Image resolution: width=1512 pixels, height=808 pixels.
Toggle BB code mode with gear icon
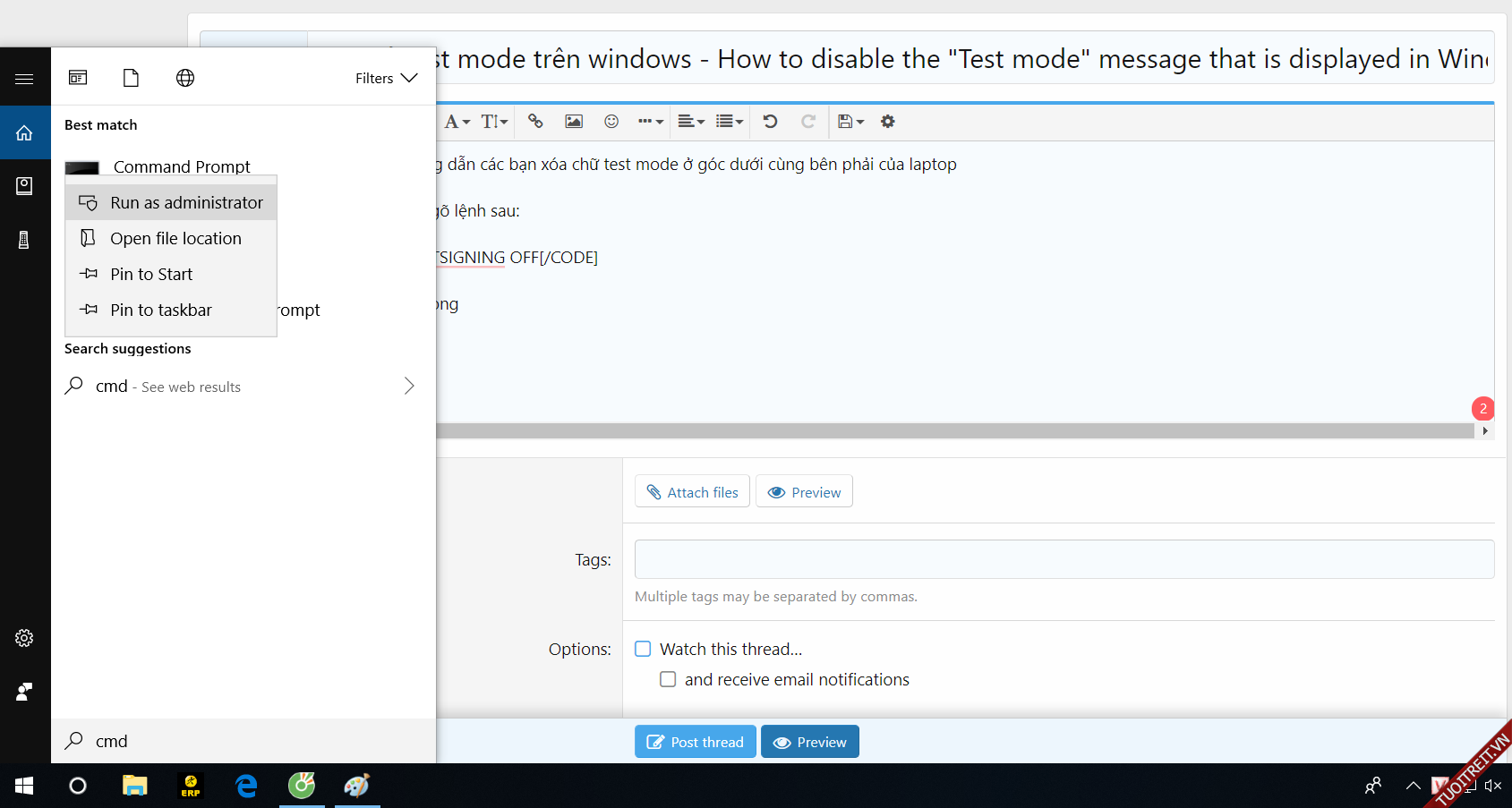887,122
